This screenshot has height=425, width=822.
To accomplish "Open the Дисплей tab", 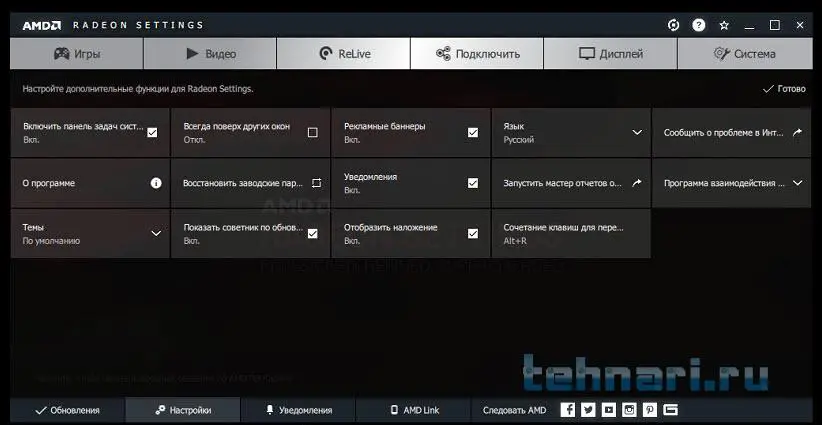I will click(x=611, y=53).
